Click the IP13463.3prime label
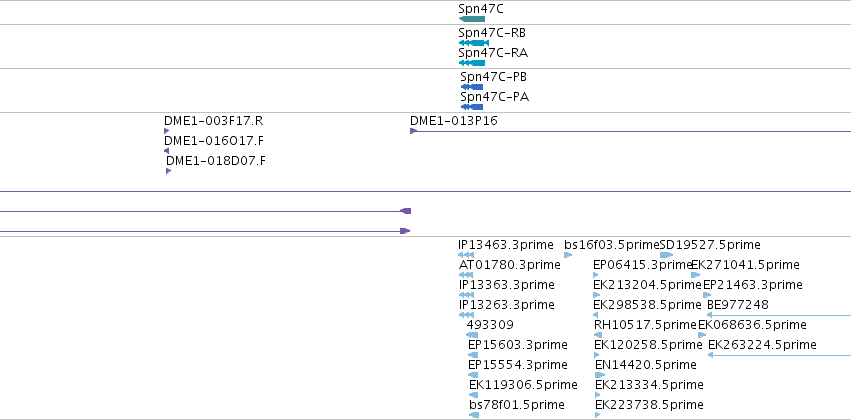Viewport: 851px width, 420px height. [506, 245]
